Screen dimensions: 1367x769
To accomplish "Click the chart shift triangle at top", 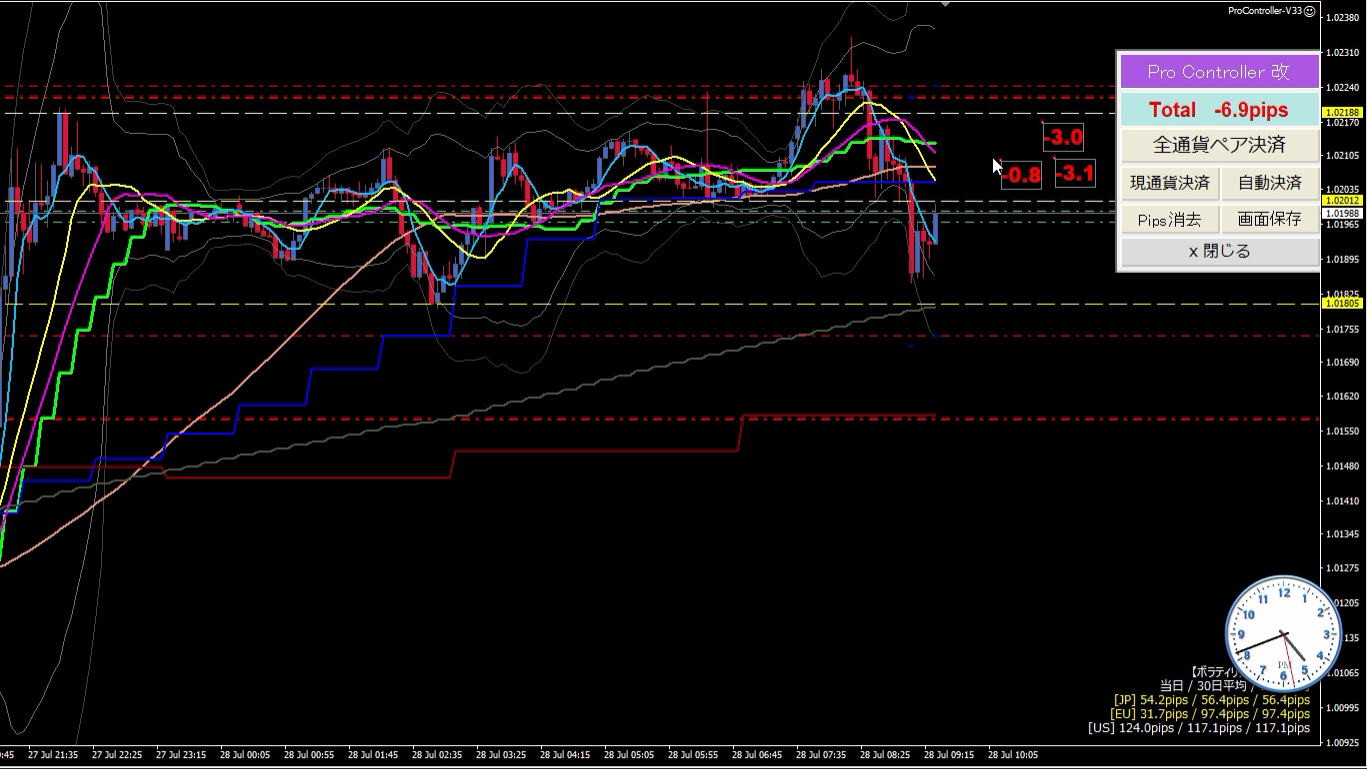I will point(946,4).
